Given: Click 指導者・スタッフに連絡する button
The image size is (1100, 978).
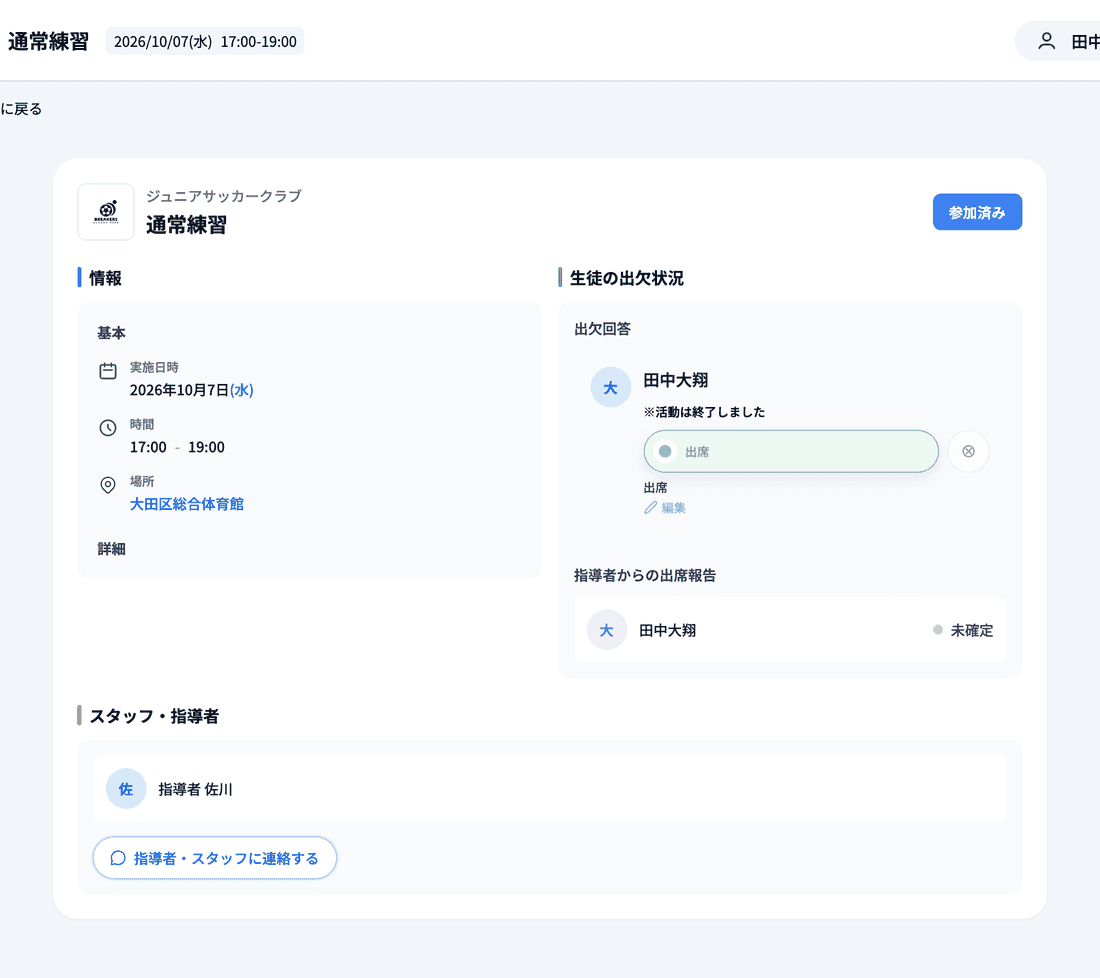Looking at the screenshot, I should 215,857.
